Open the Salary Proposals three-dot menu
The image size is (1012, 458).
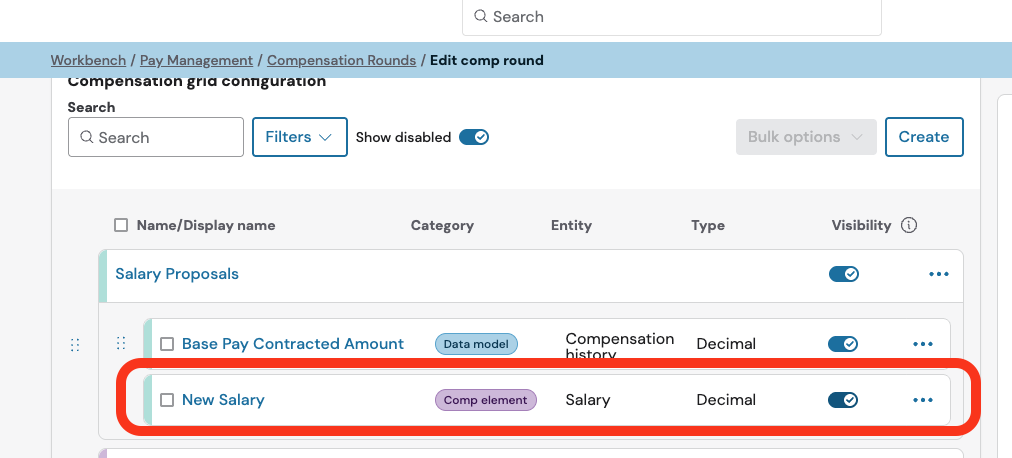(x=938, y=274)
